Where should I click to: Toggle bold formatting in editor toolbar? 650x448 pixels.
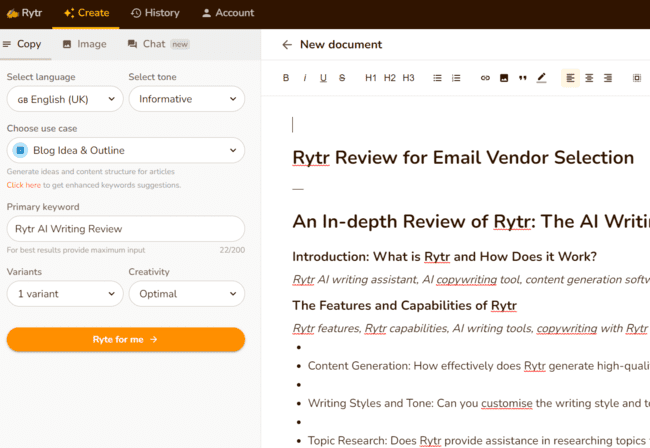286,78
